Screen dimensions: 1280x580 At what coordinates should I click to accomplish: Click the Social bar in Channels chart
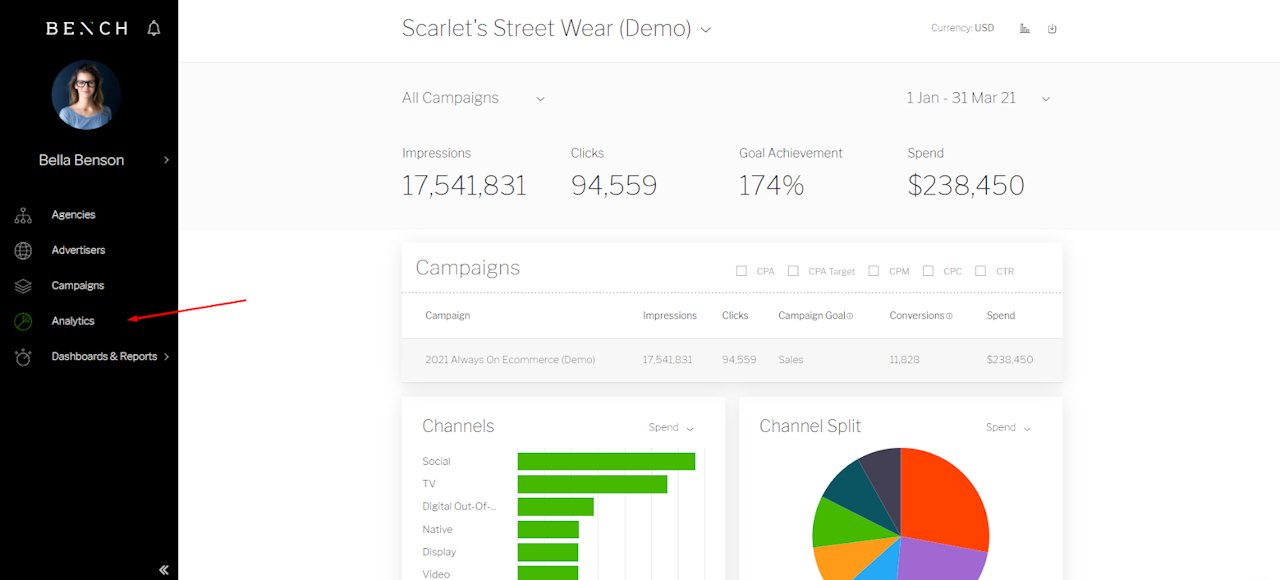coord(606,461)
